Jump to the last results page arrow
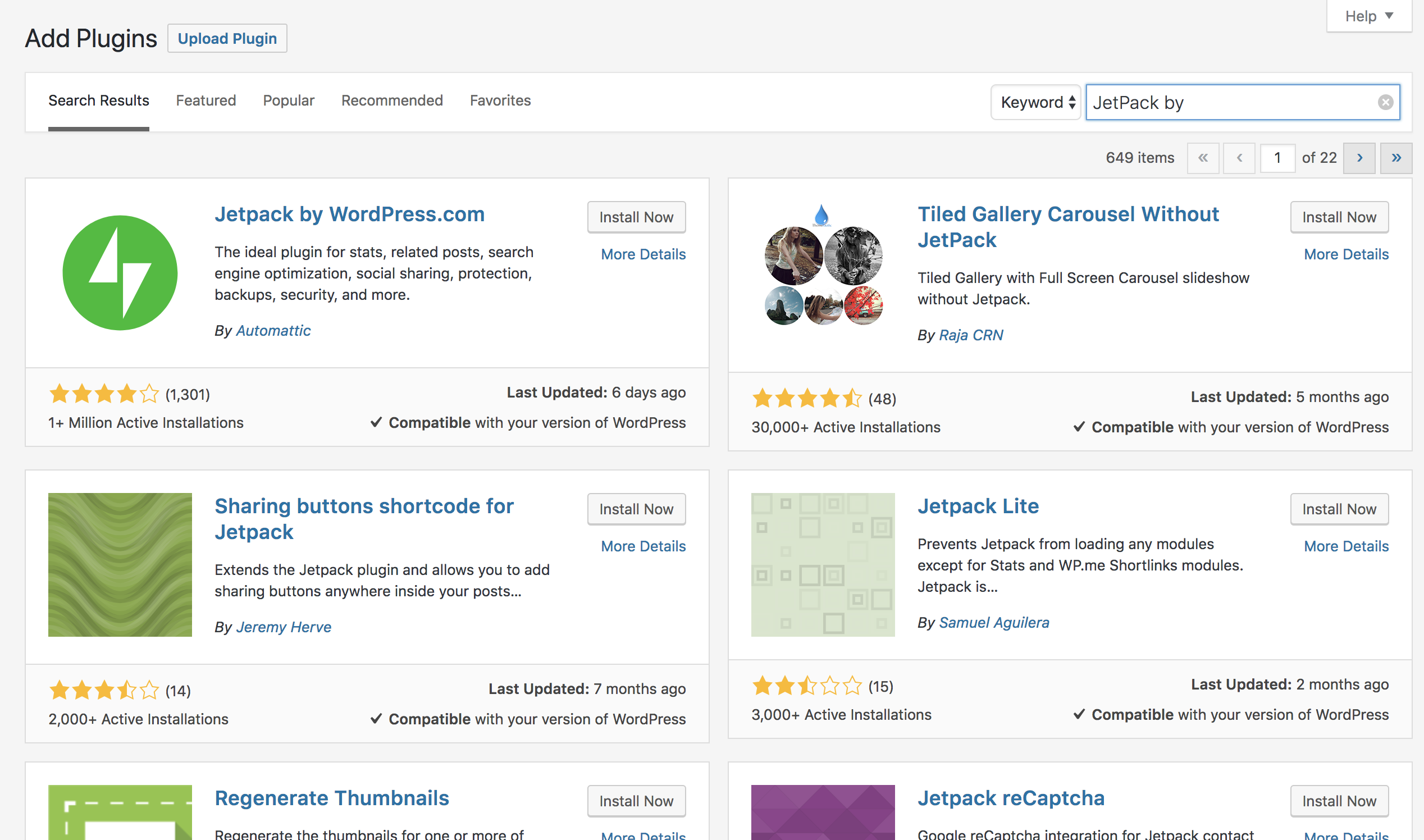Image resolution: width=1424 pixels, height=840 pixels. tap(1396, 158)
